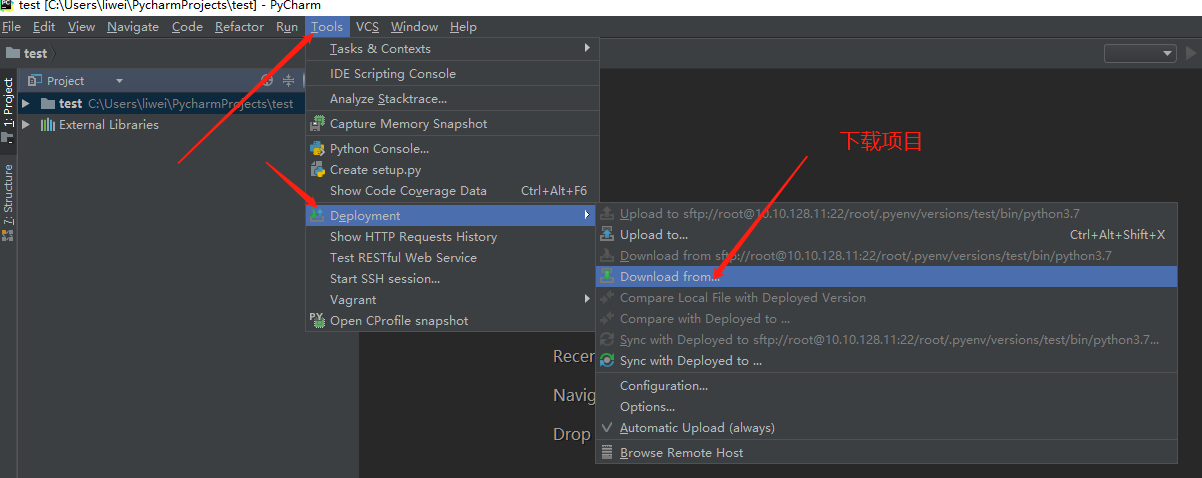Select Start SSH session entry
1202x478 pixels.
click(x=452, y=278)
